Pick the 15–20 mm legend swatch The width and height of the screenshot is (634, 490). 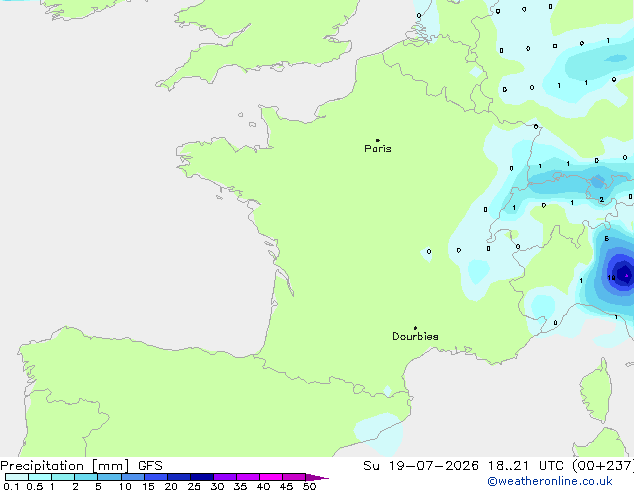coord(156,477)
